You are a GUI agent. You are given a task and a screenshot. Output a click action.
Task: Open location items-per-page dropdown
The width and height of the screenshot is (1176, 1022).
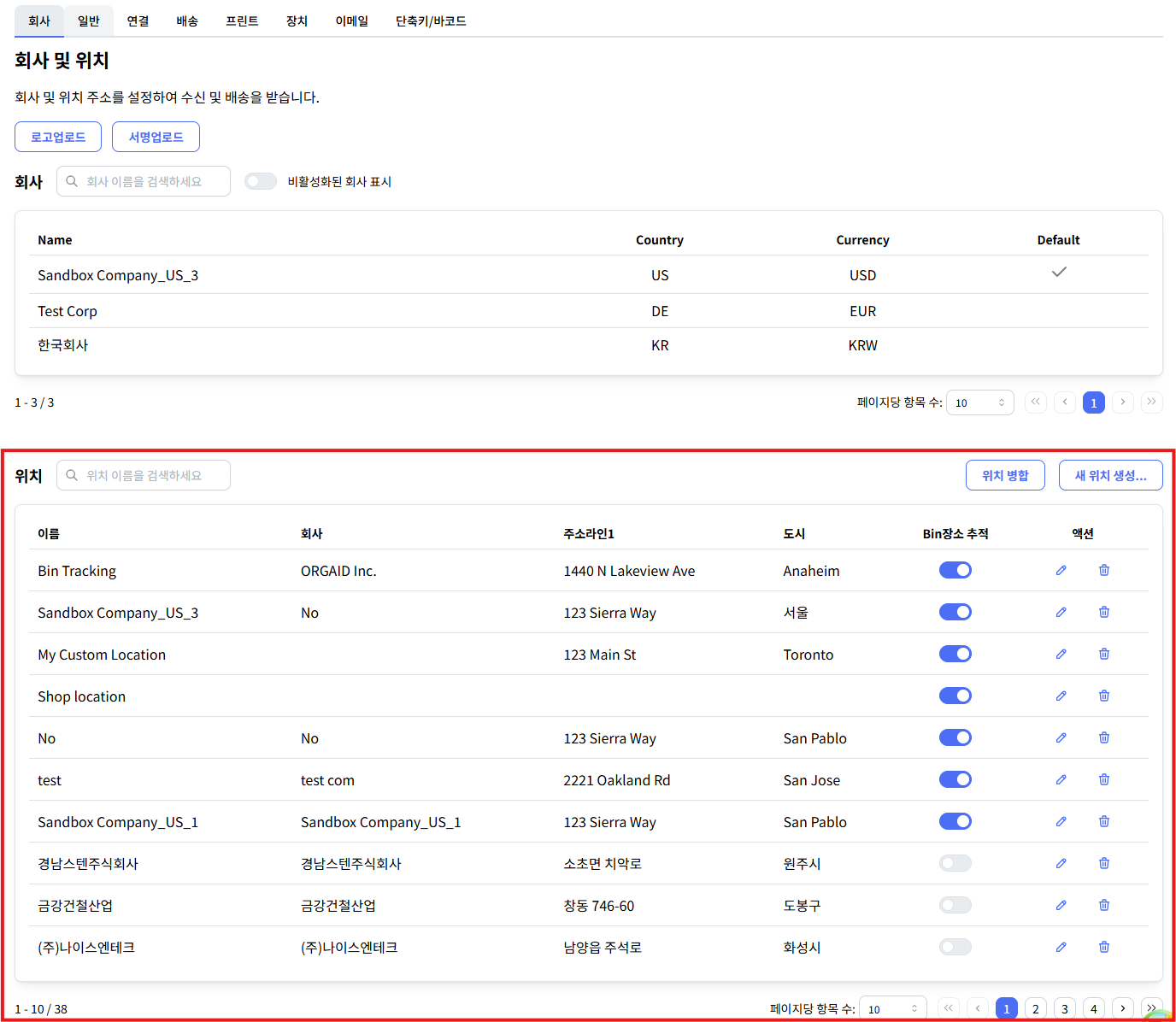click(x=893, y=1009)
